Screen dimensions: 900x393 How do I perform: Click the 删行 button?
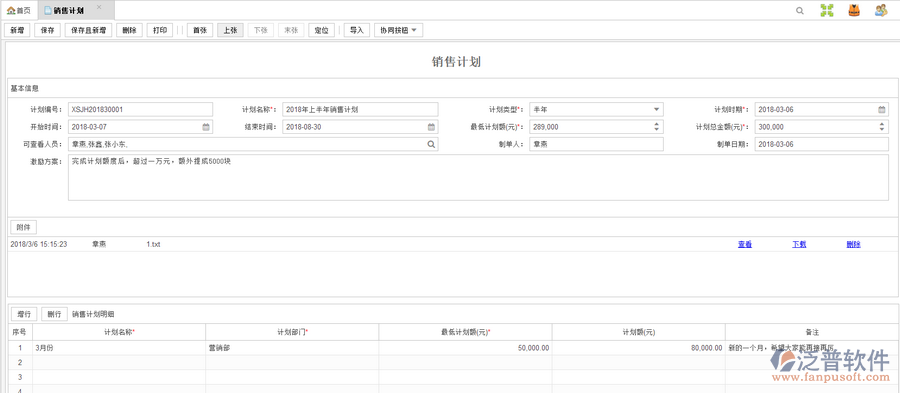tap(55, 314)
